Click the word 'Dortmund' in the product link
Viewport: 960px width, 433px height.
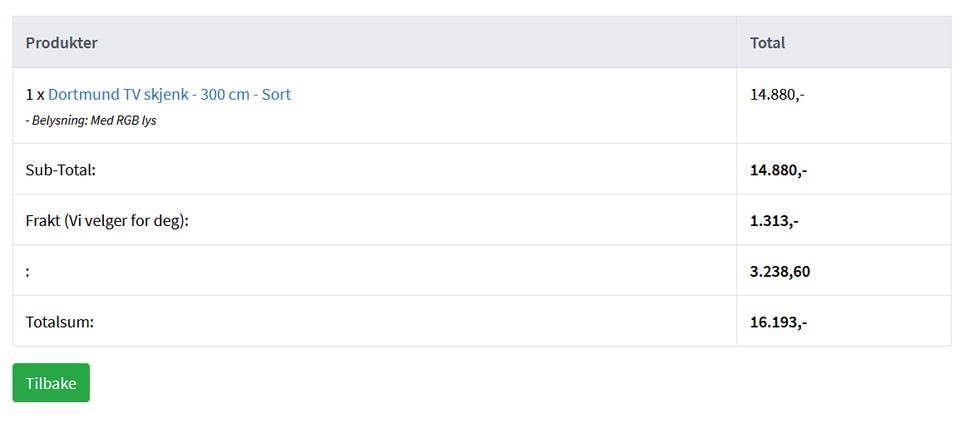[84, 94]
